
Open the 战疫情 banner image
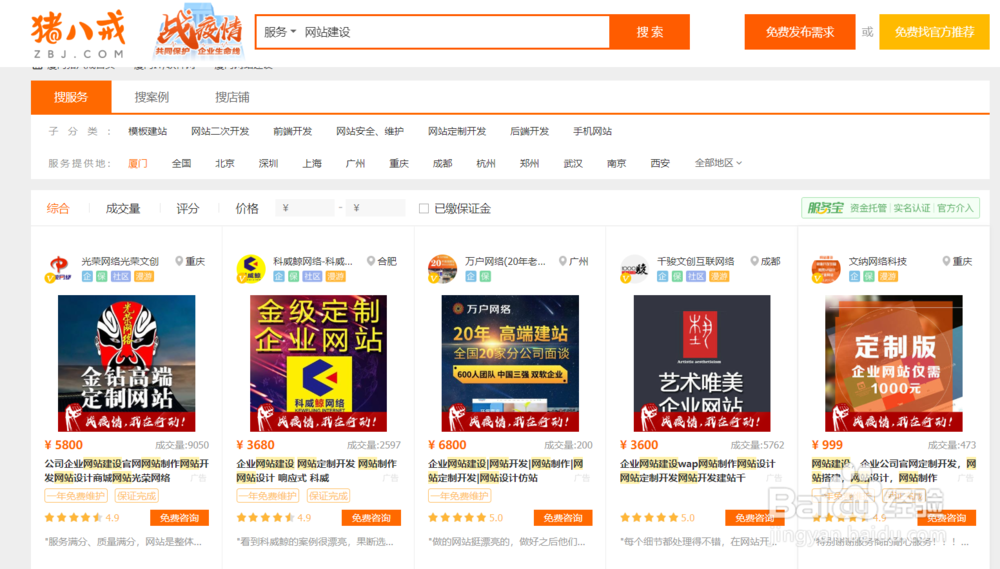[x=199, y=32]
